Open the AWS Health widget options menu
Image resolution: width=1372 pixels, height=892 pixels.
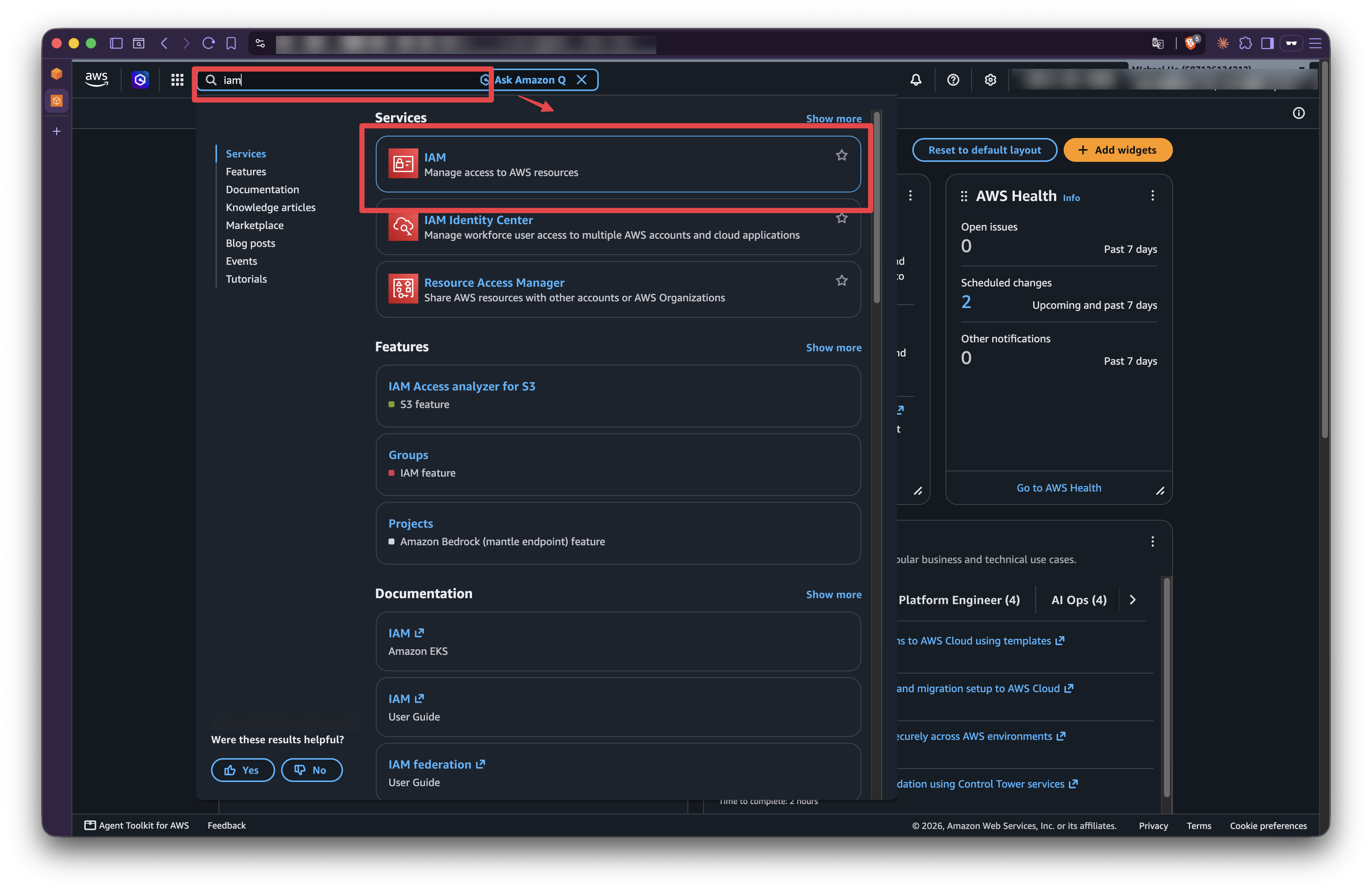pyautogui.click(x=1152, y=195)
